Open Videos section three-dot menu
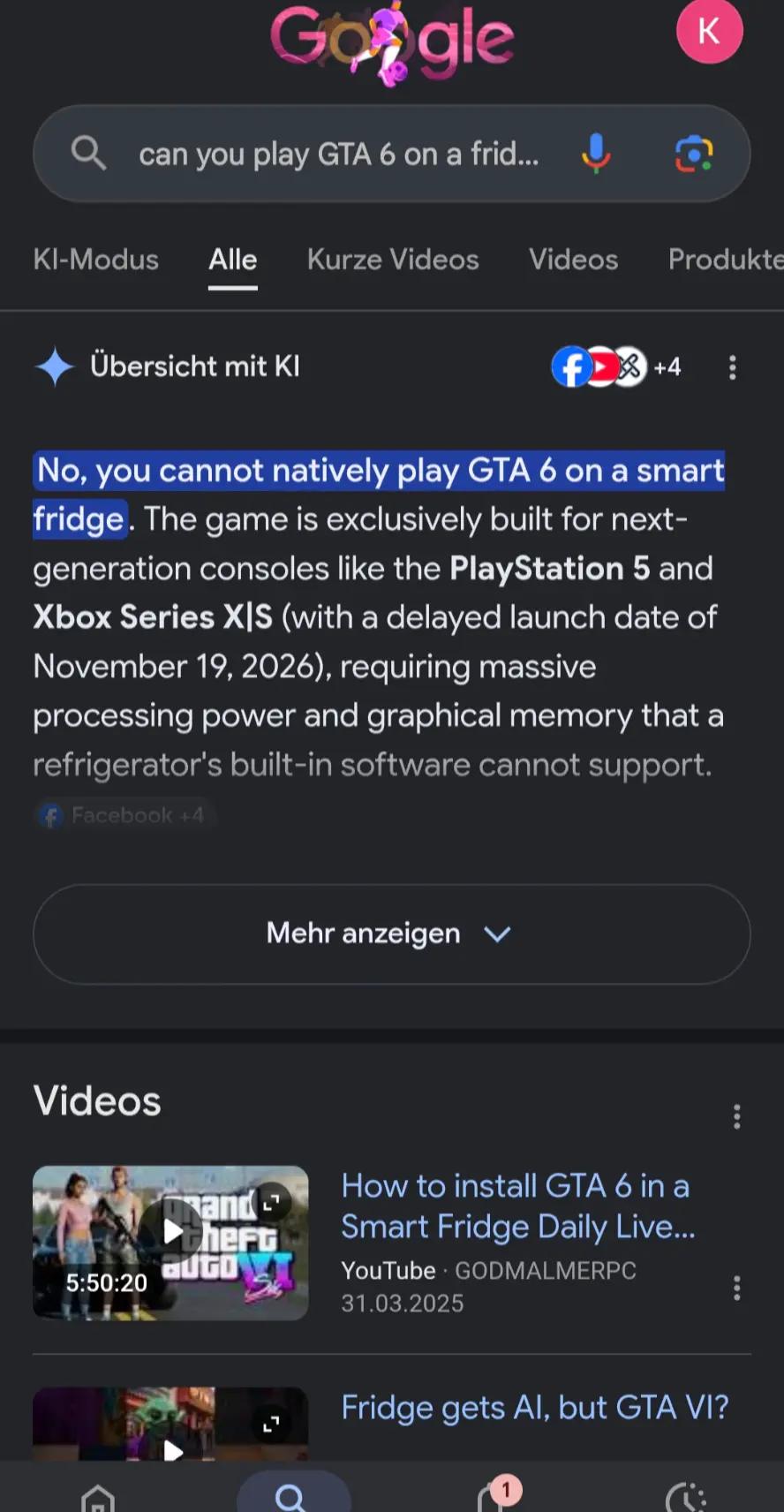Image resolution: width=784 pixels, height=1512 pixels. [736, 1117]
